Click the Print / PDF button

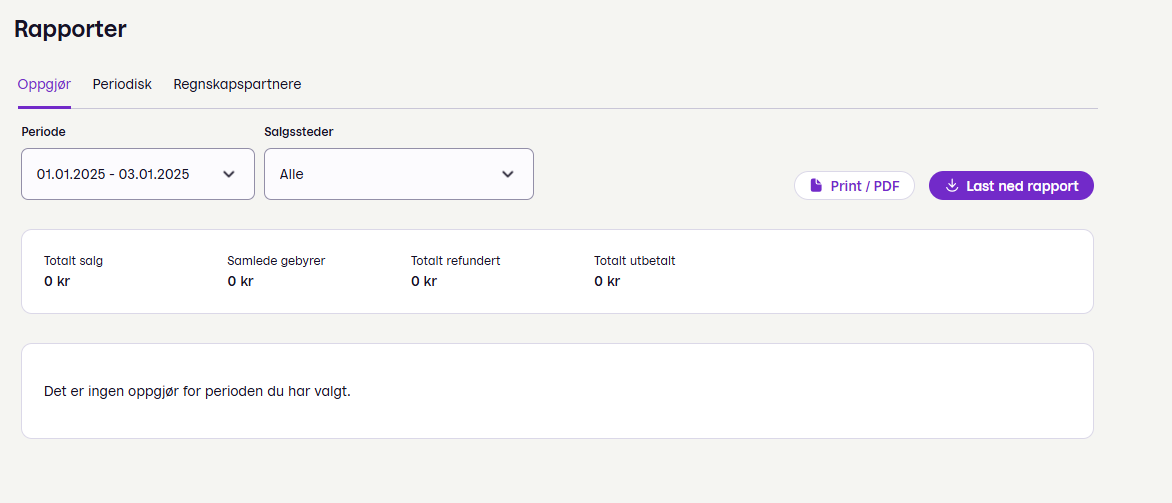854,185
